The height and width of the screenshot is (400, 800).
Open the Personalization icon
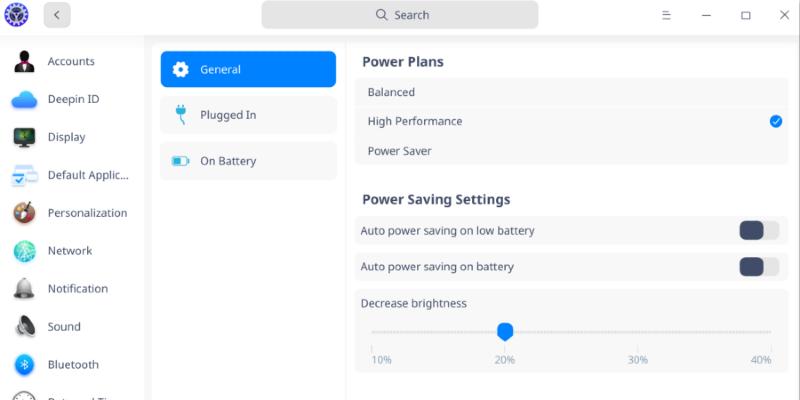25,213
